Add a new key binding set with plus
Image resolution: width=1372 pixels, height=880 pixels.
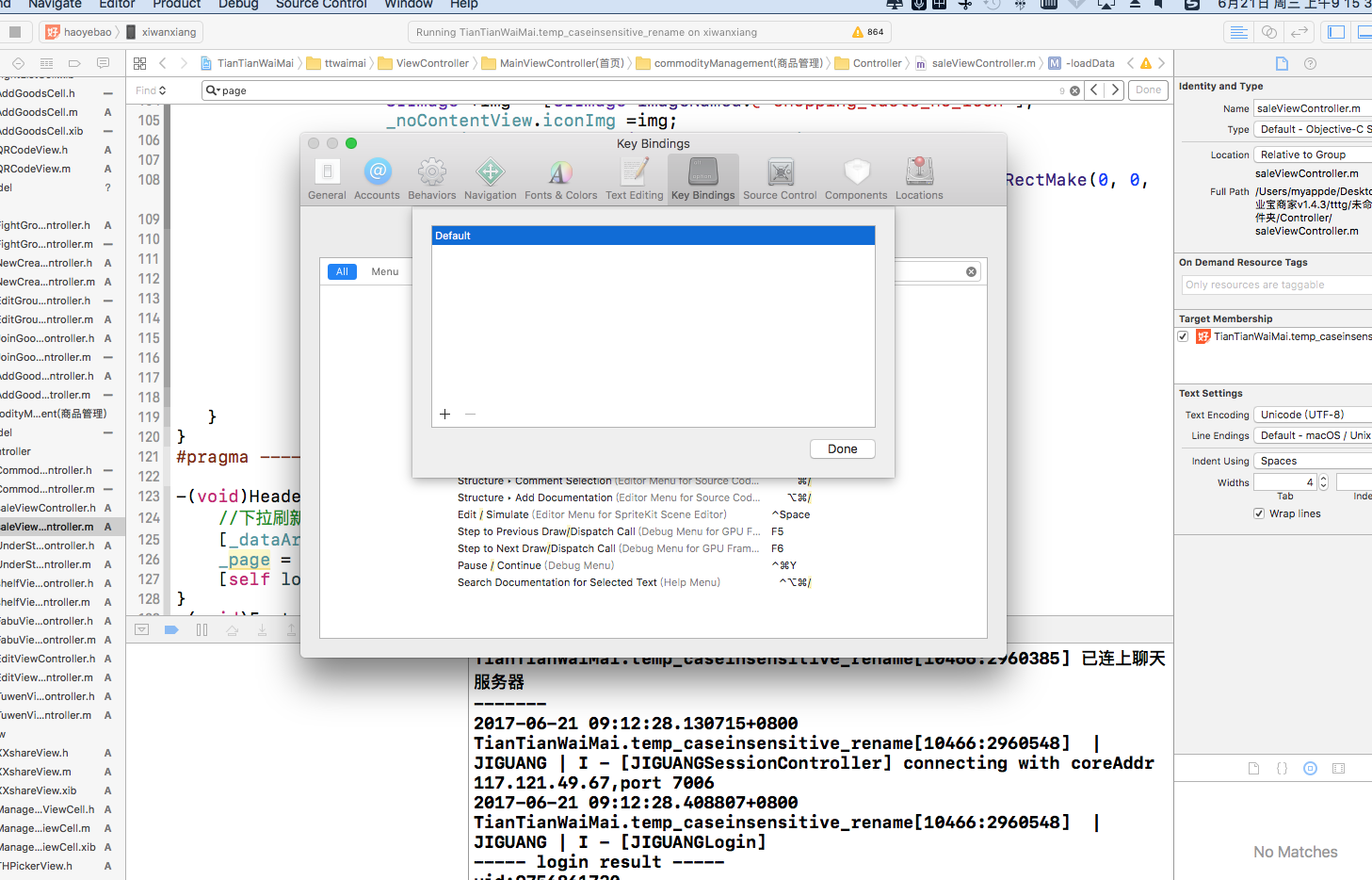[445, 414]
